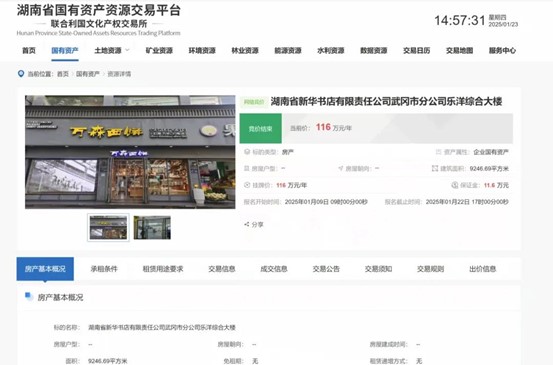Open the 水利资源 navigation item
Image resolution: width=553 pixels, height=365 pixels.
331,50
